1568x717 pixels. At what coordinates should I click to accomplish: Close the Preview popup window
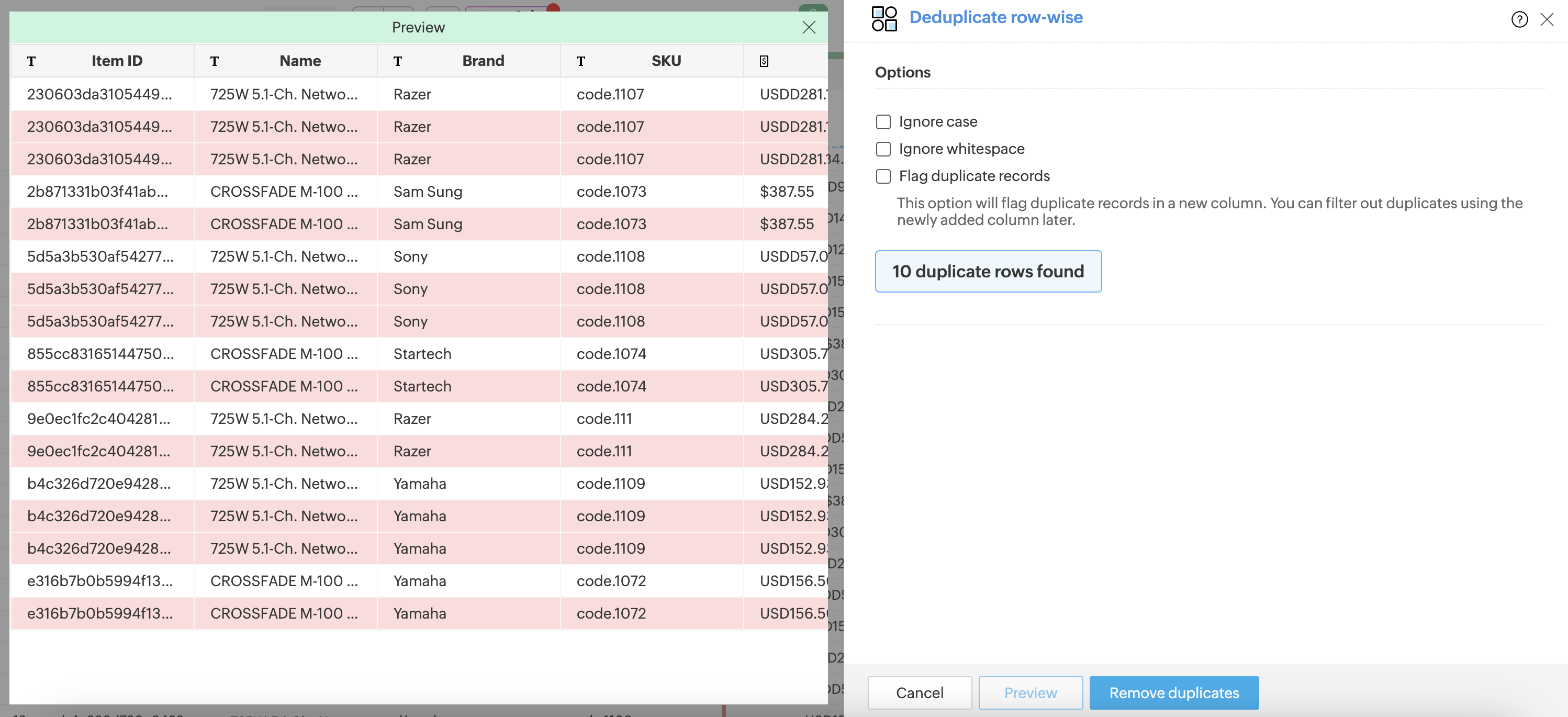click(809, 27)
